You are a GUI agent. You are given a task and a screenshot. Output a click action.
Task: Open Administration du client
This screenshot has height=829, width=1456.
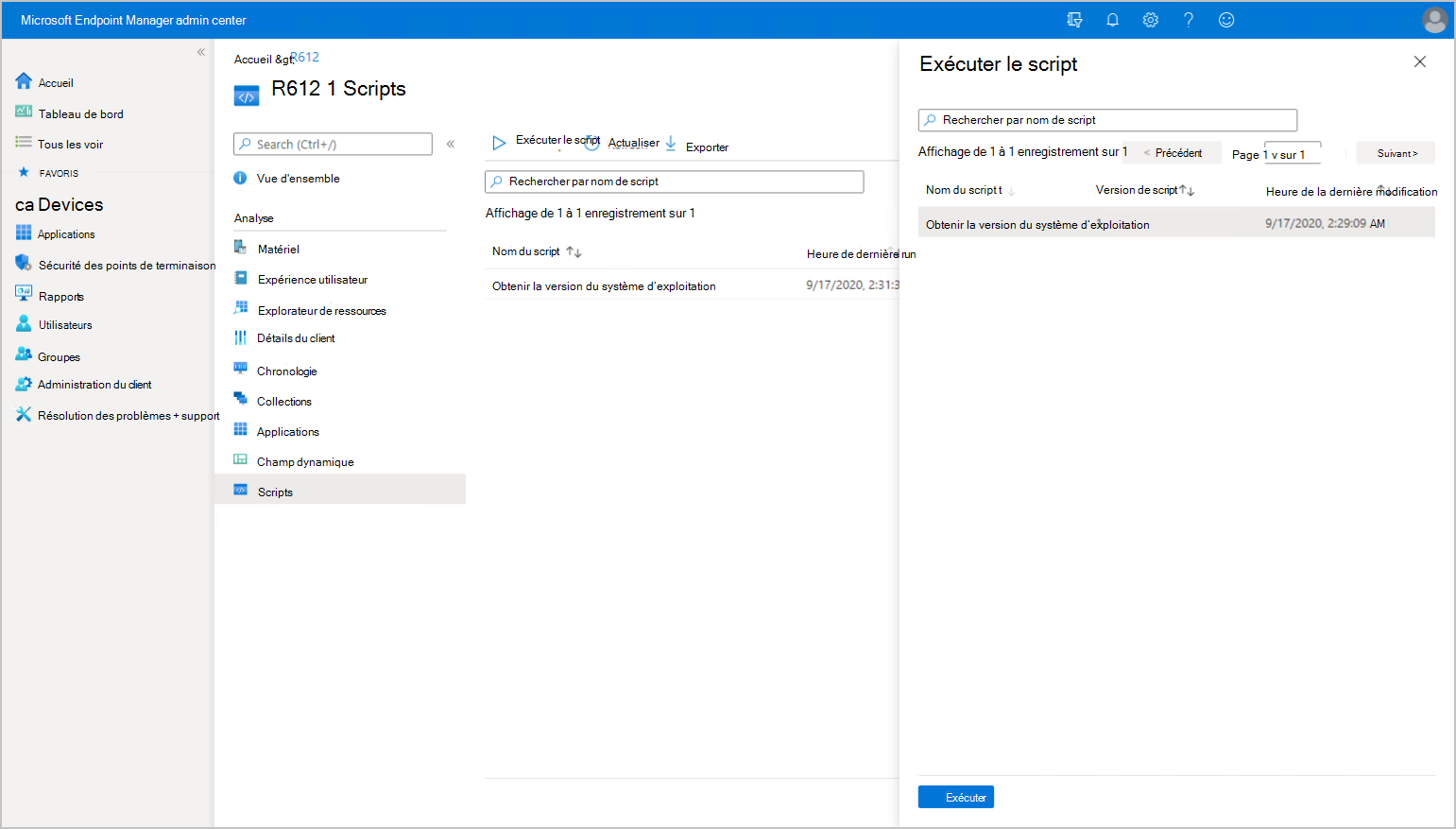(94, 385)
